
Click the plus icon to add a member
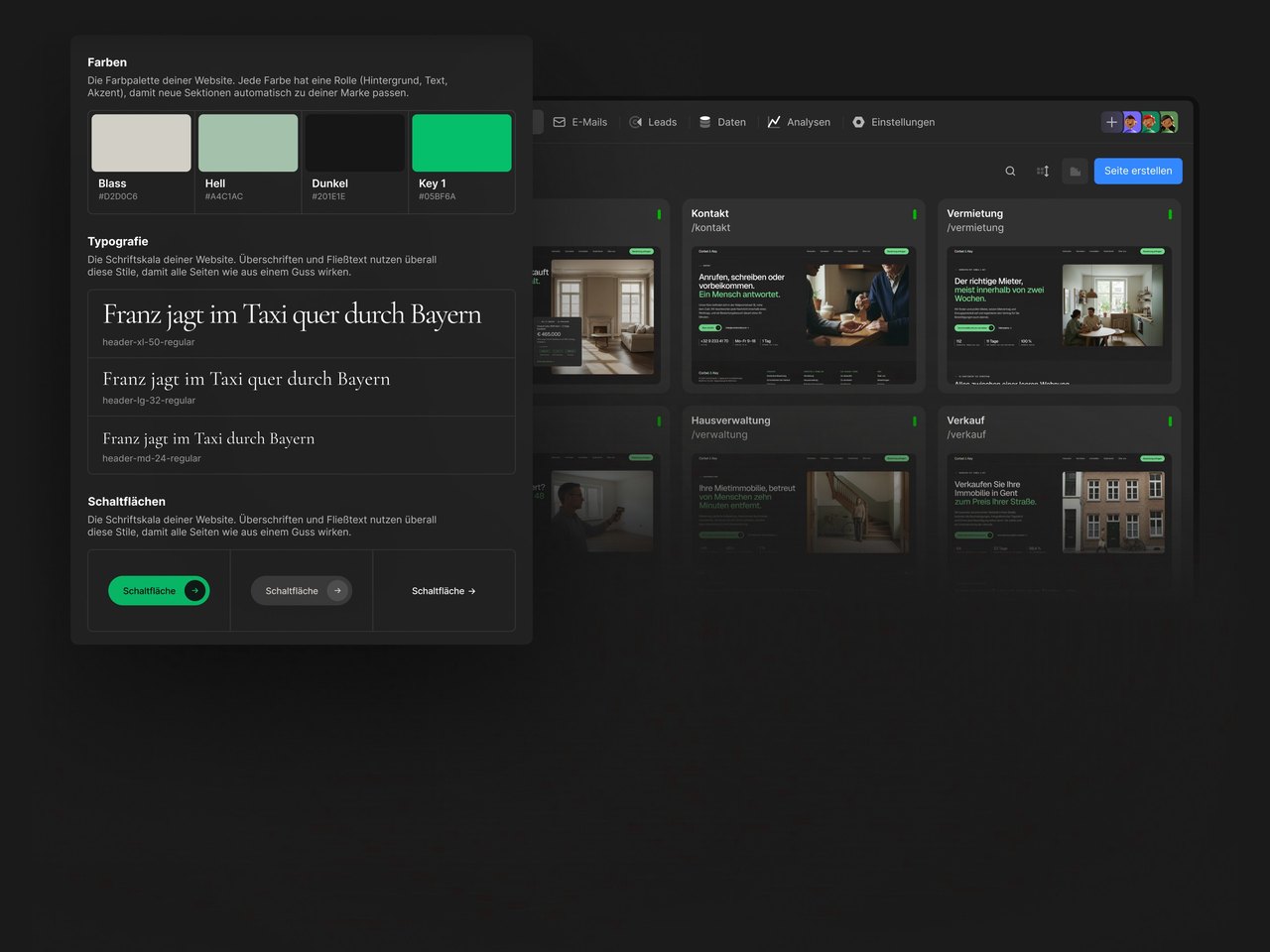click(x=1111, y=122)
